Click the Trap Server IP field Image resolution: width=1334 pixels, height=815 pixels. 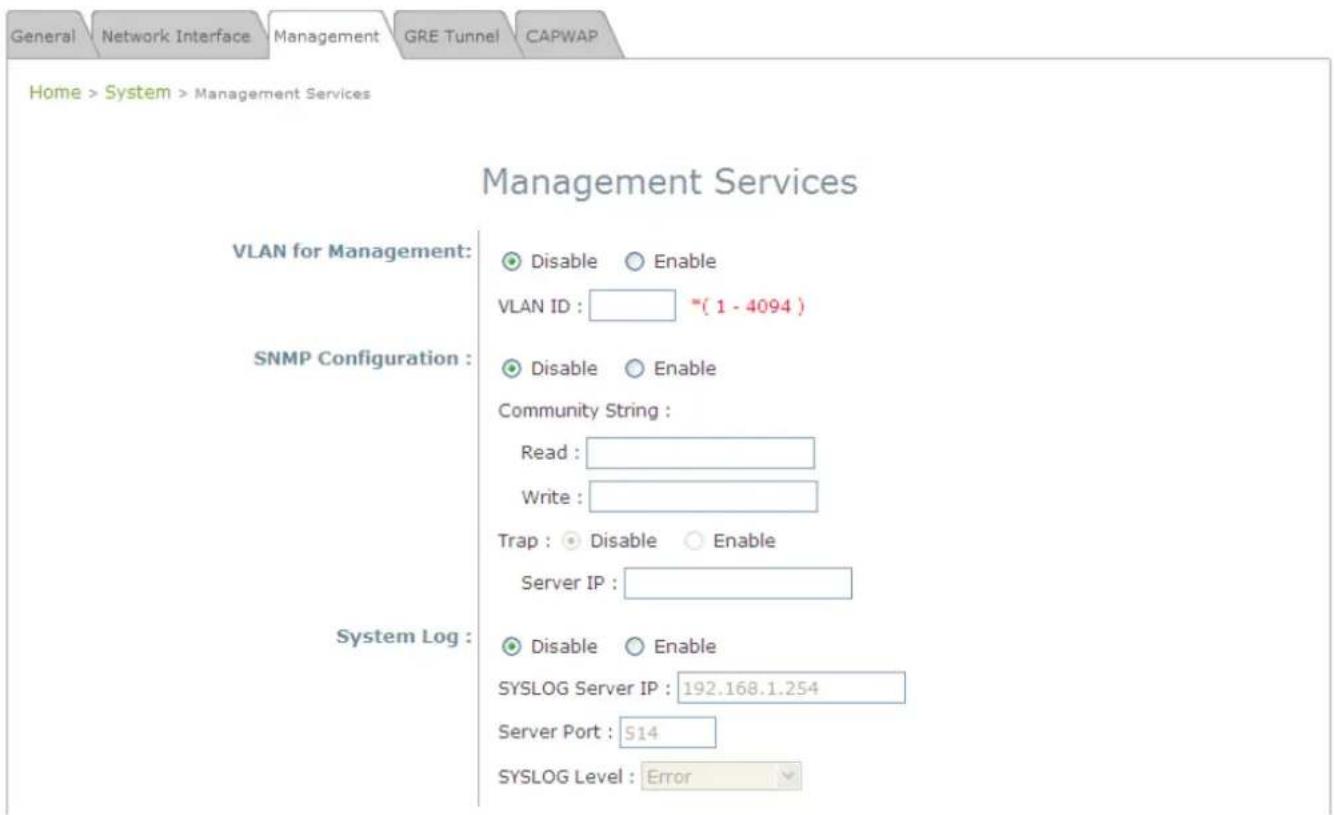(738, 583)
